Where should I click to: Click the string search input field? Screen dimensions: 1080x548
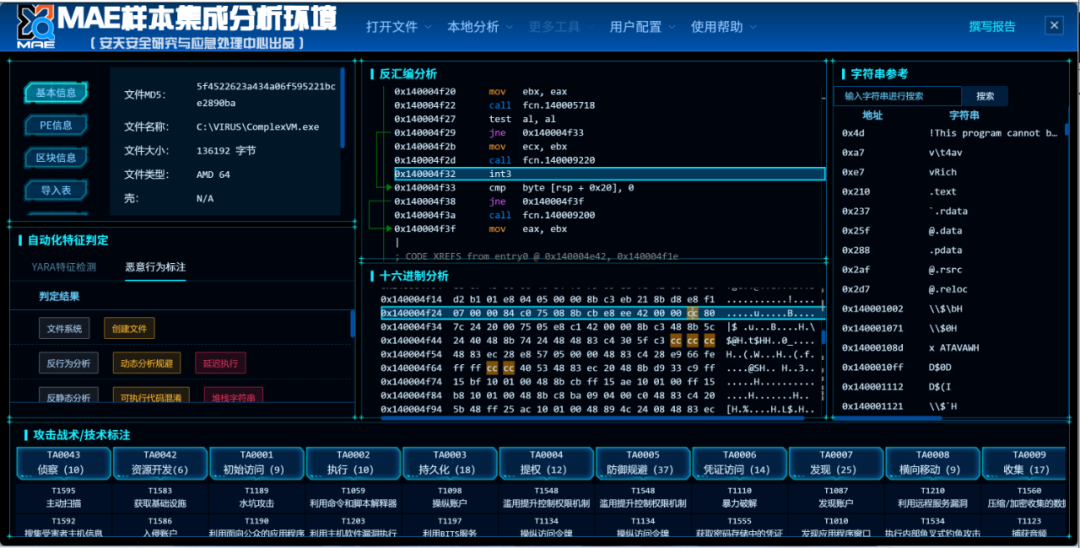coord(896,96)
